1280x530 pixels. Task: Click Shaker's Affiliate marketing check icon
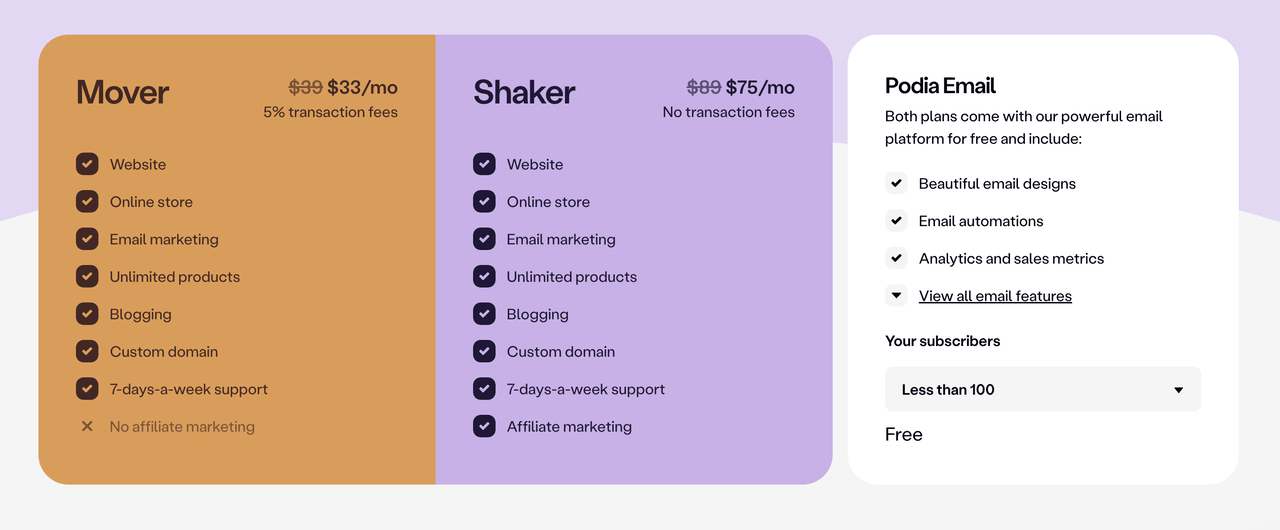(x=484, y=426)
